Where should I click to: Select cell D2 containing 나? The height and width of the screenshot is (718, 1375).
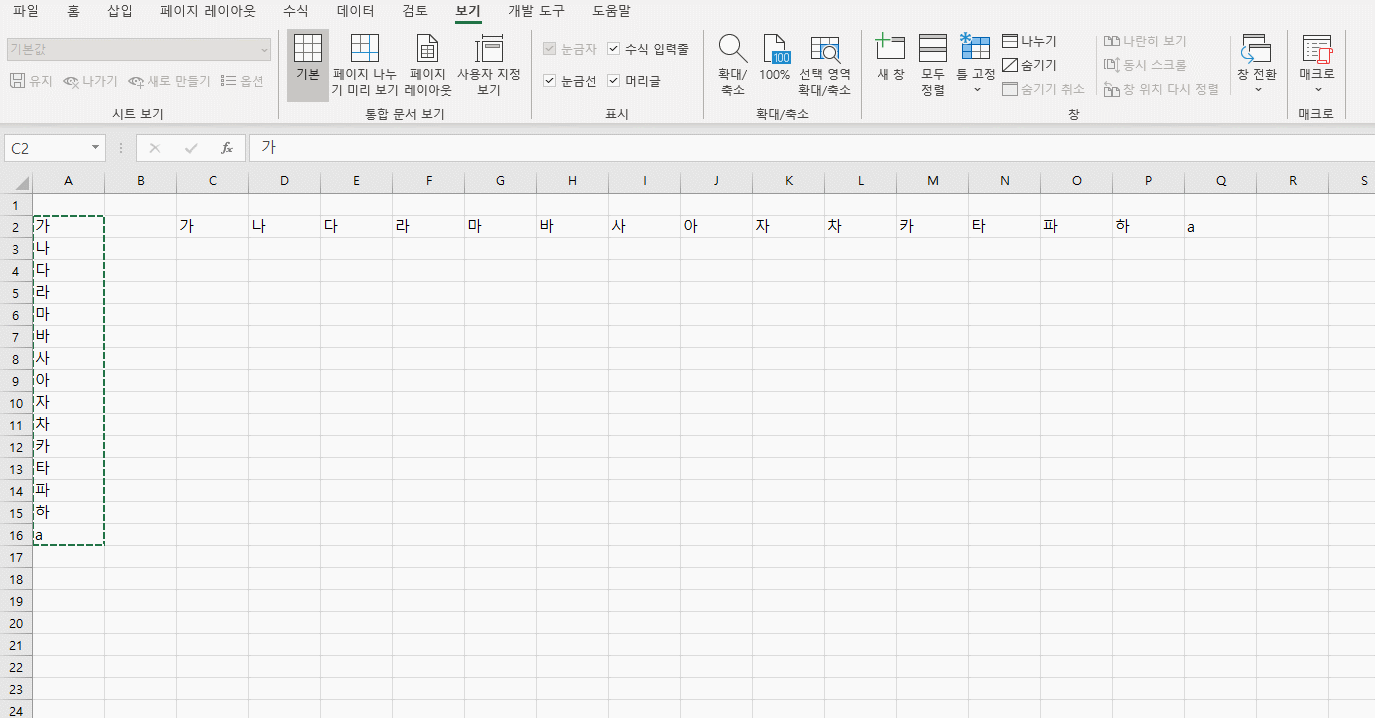click(284, 227)
